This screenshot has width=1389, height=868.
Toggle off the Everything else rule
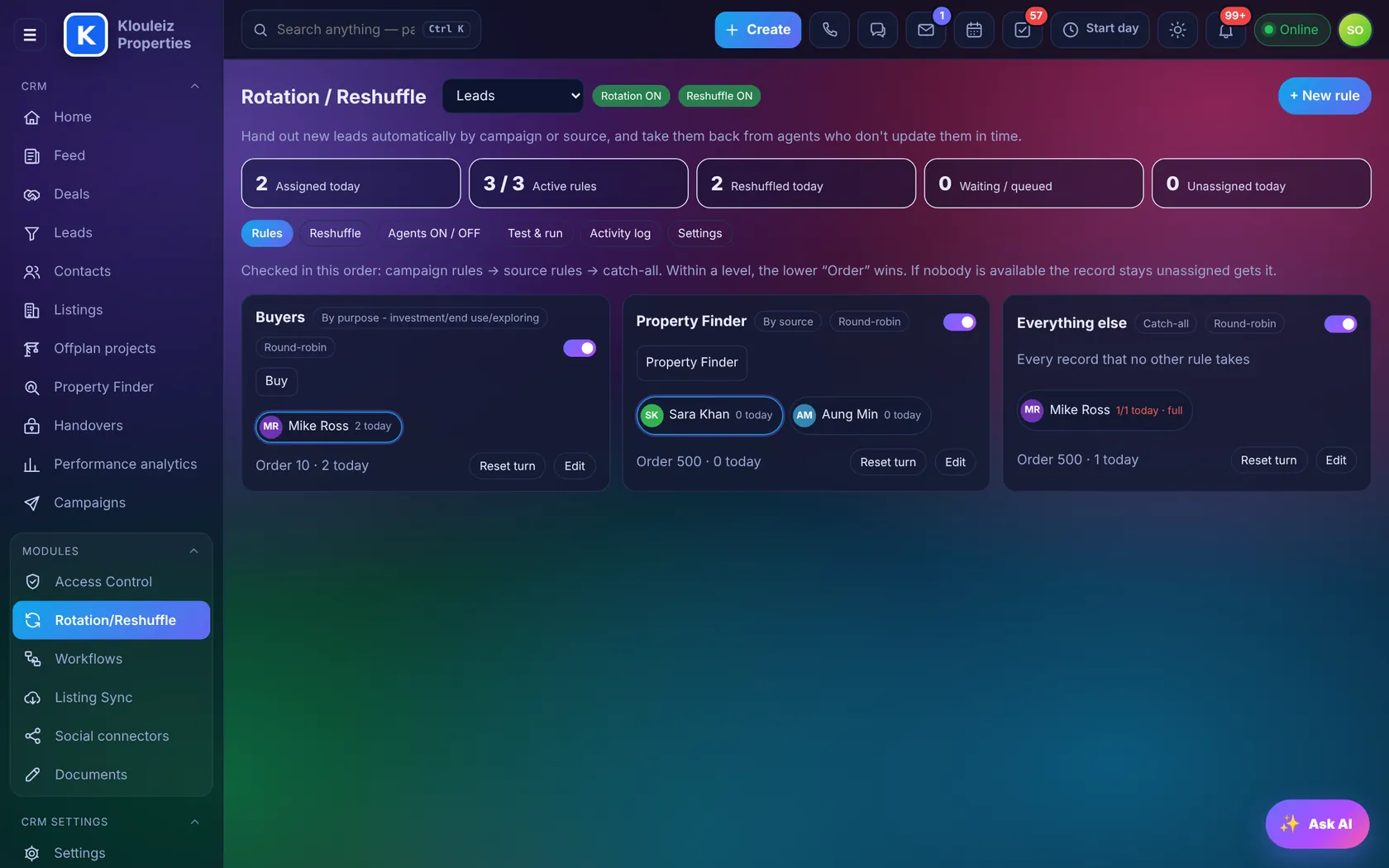tap(1340, 323)
